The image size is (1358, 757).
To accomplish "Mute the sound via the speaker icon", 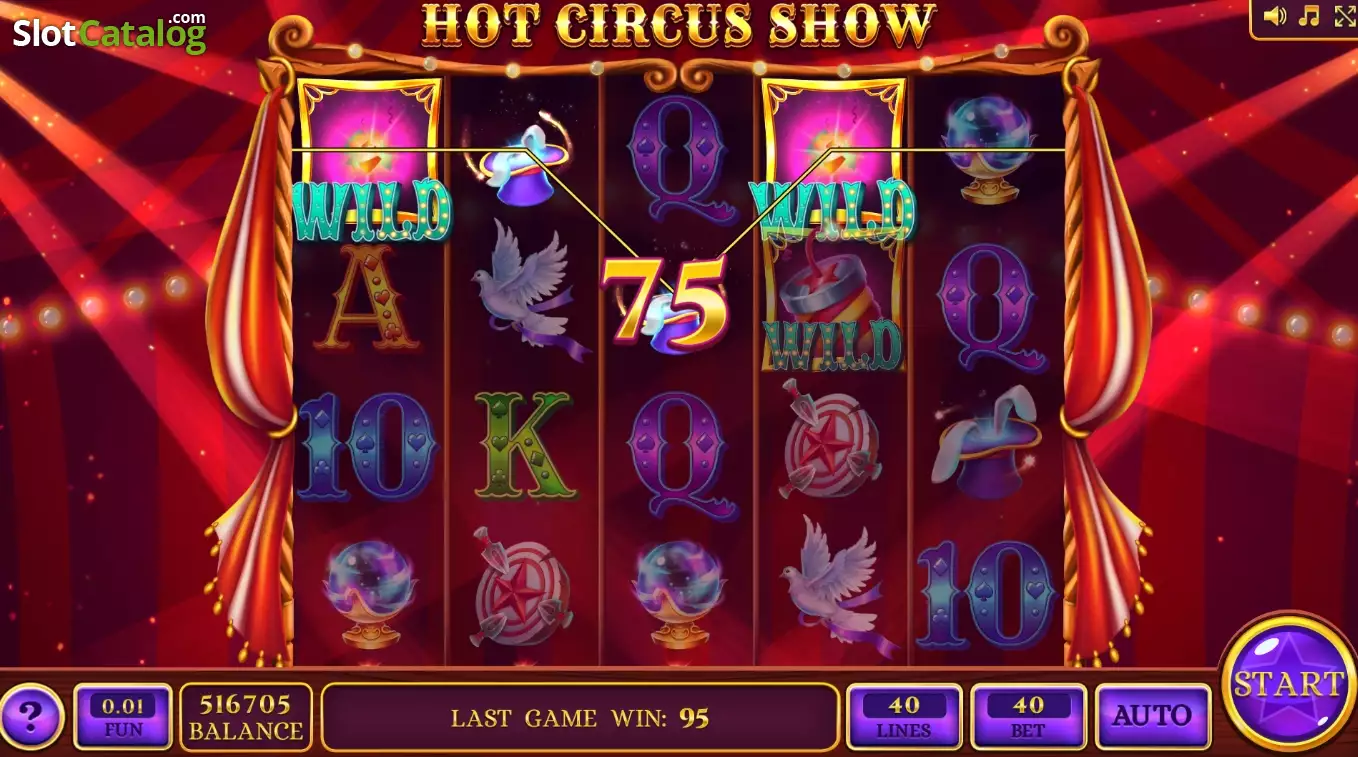I will 1274,15.
